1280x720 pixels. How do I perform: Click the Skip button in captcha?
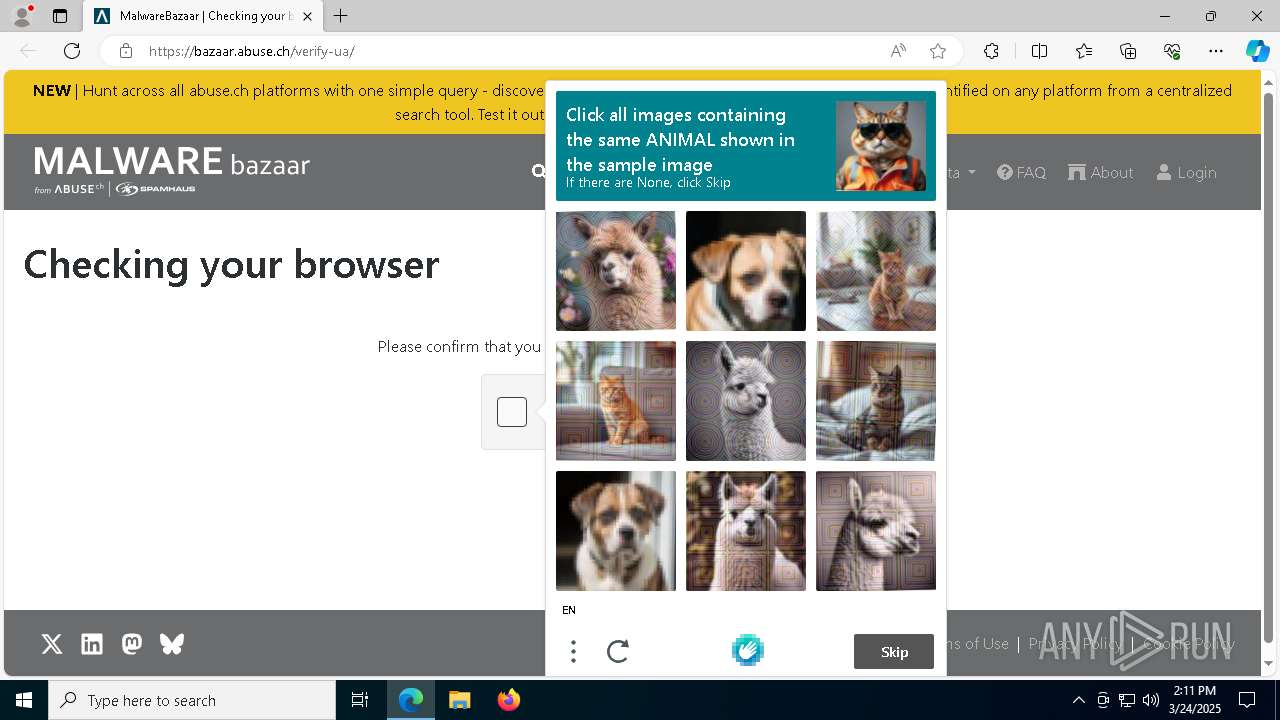click(x=894, y=652)
